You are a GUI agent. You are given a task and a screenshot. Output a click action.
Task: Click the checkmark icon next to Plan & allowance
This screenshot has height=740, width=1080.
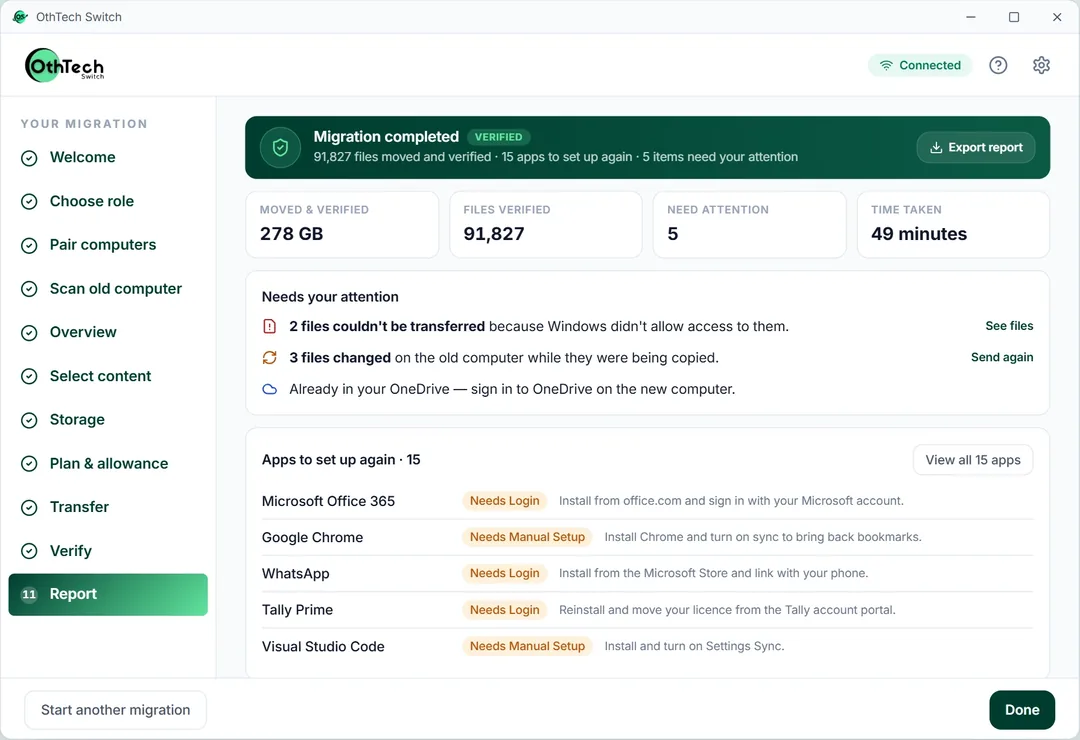pyautogui.click(x=29, y=464)
